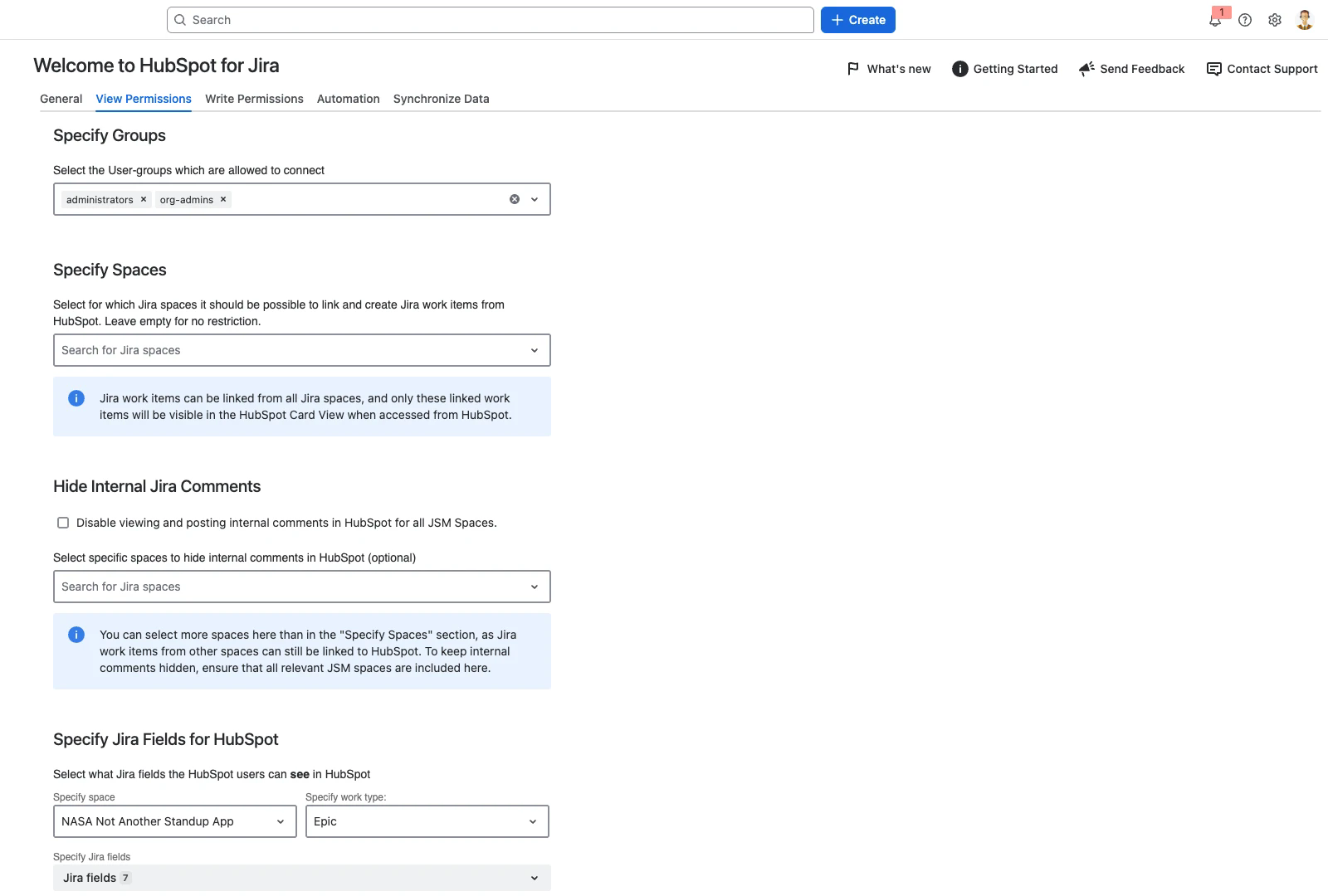Image resolution: width=1328 pixels, height=896 pixels.
Task: Click the info icon in internal comments note
Action: tap(76, 635)
